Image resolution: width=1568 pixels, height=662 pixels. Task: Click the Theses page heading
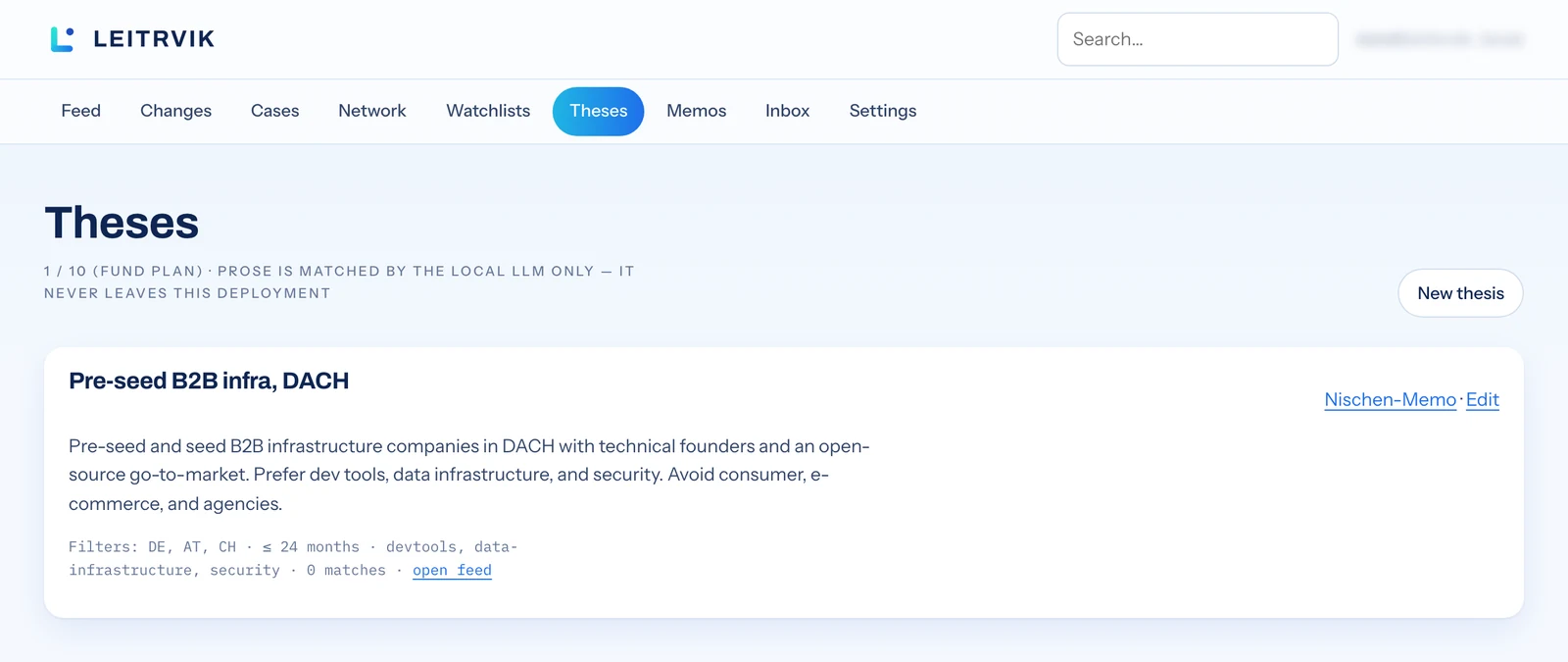pyautogui.click(x=122, y=223)
